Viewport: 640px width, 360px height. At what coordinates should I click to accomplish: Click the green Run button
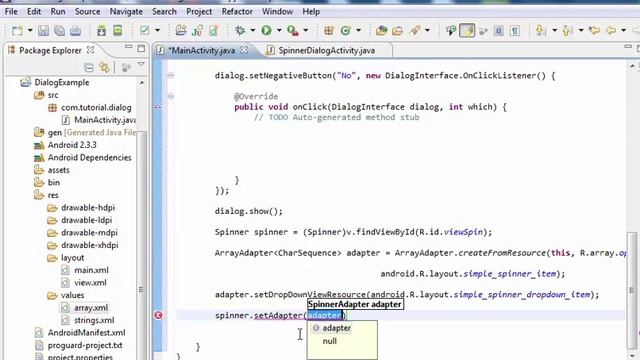tap(267, 31)
